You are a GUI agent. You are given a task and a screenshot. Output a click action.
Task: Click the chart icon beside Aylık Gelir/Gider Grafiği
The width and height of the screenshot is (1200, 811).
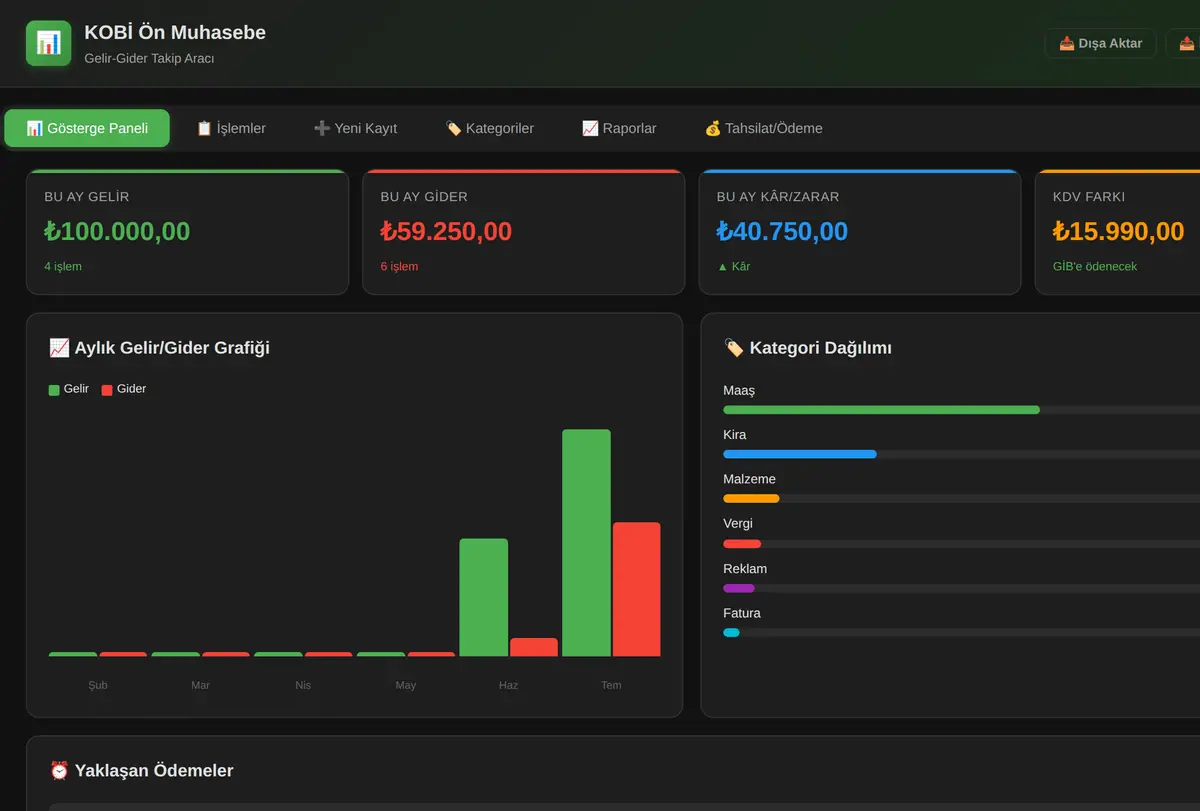pyautogui.click(x=59, y=348)
